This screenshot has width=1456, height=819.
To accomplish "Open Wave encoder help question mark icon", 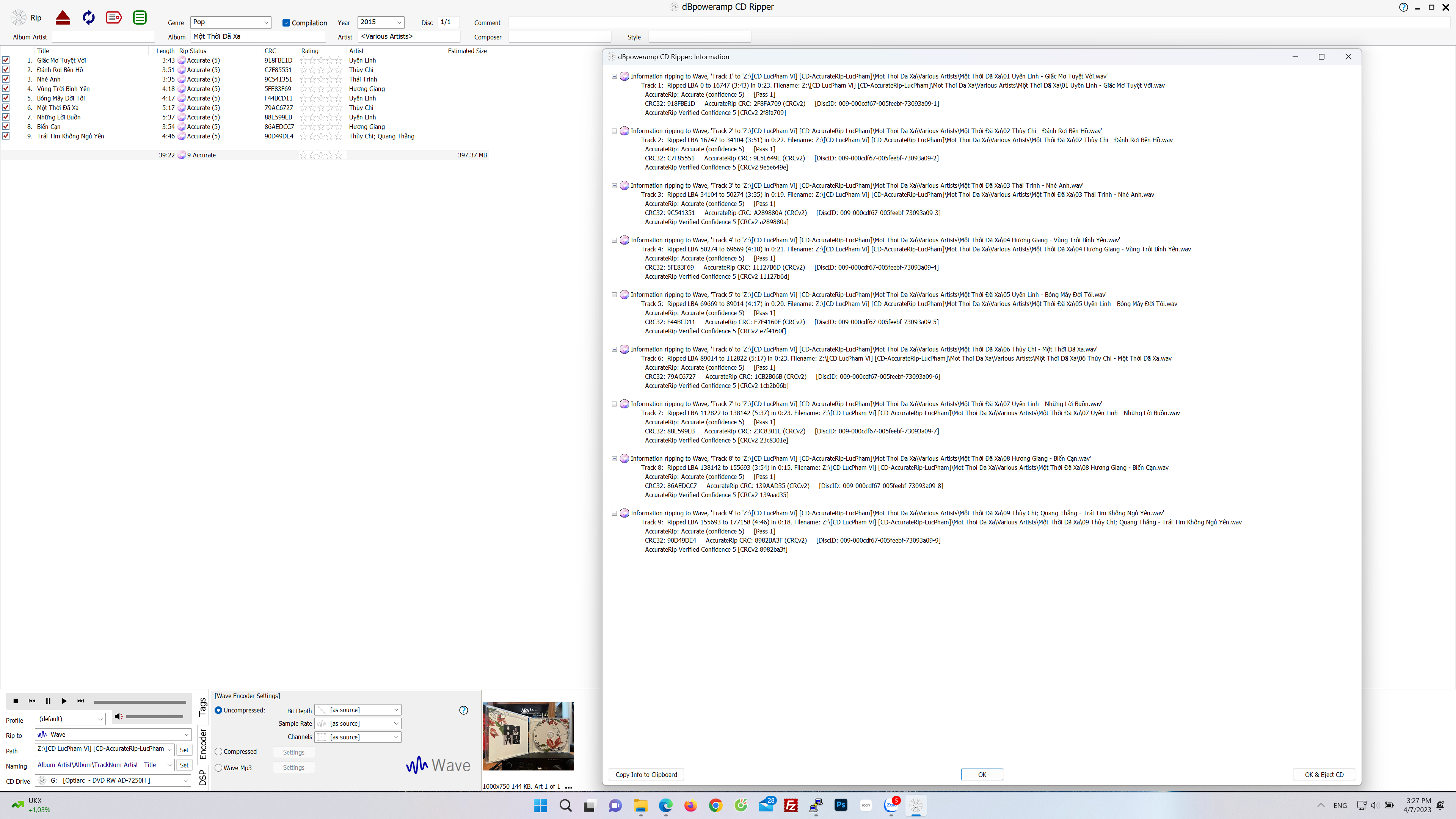I will pos(463,711).
